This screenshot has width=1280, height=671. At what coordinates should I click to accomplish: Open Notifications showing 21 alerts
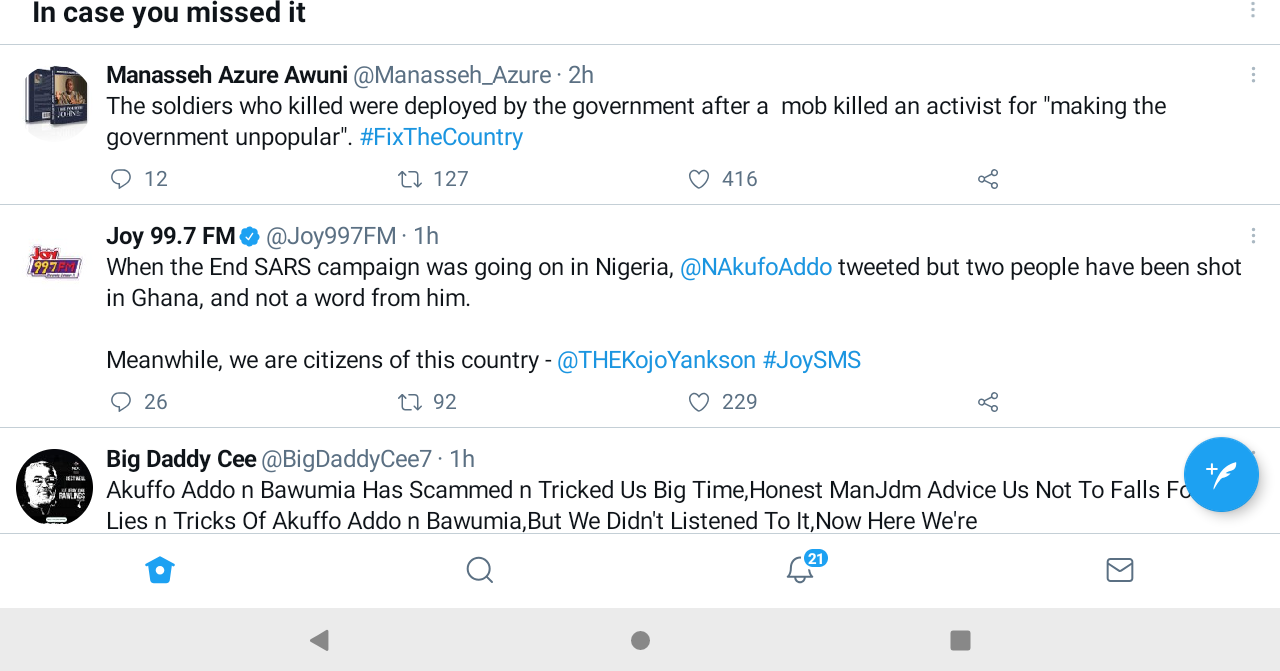coord(800,570)
